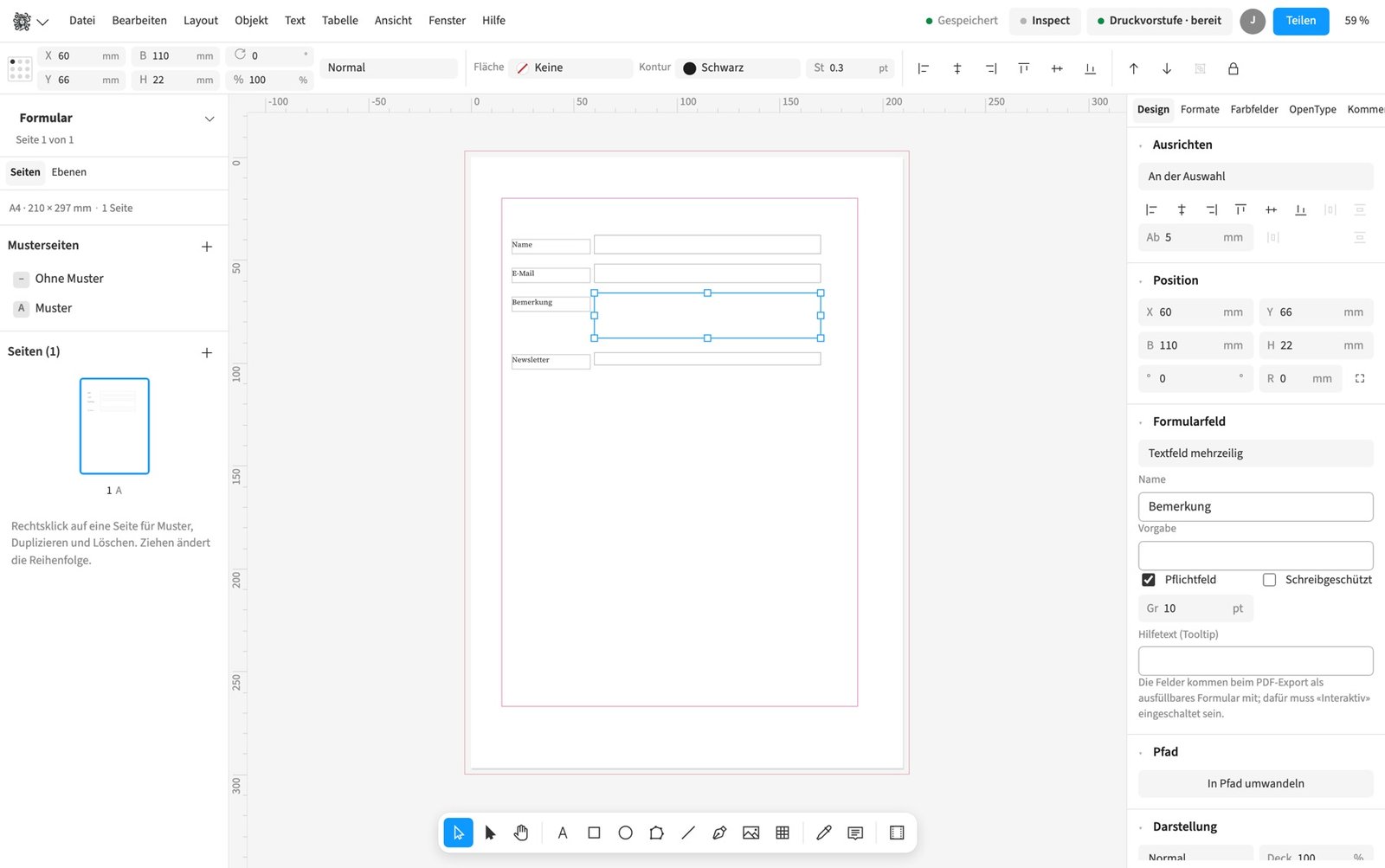Click the Teilen share button
Image resolution: width=1385 pixels, height=868 pixels.
[1301, 21]
